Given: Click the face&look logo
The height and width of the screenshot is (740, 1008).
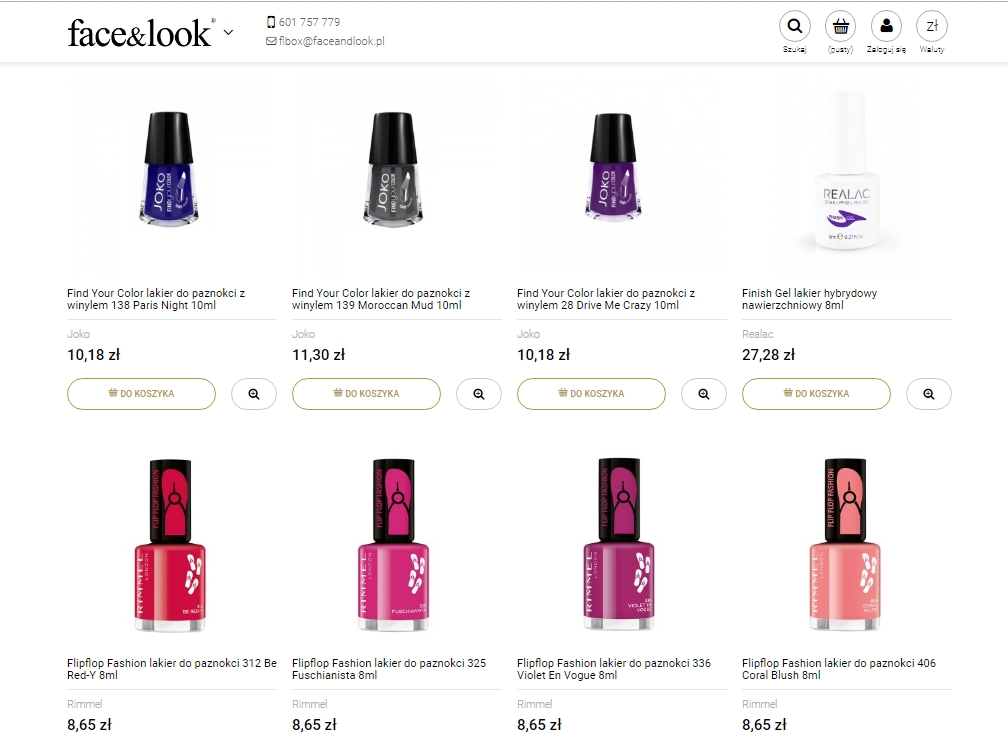Looking at the screenshot, I should pos(140,32).
